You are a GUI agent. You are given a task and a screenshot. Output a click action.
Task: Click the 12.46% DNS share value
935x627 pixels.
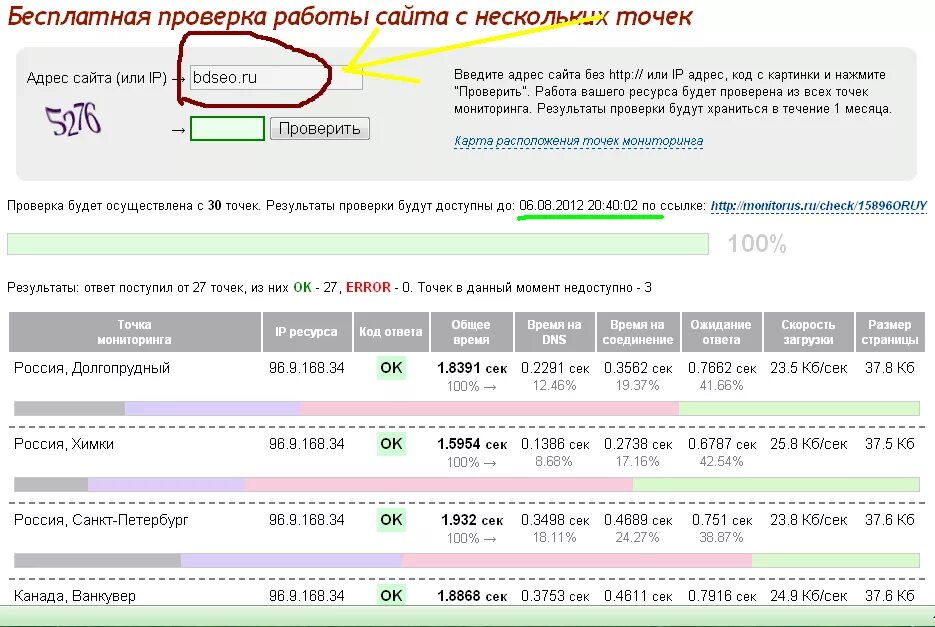555,386
